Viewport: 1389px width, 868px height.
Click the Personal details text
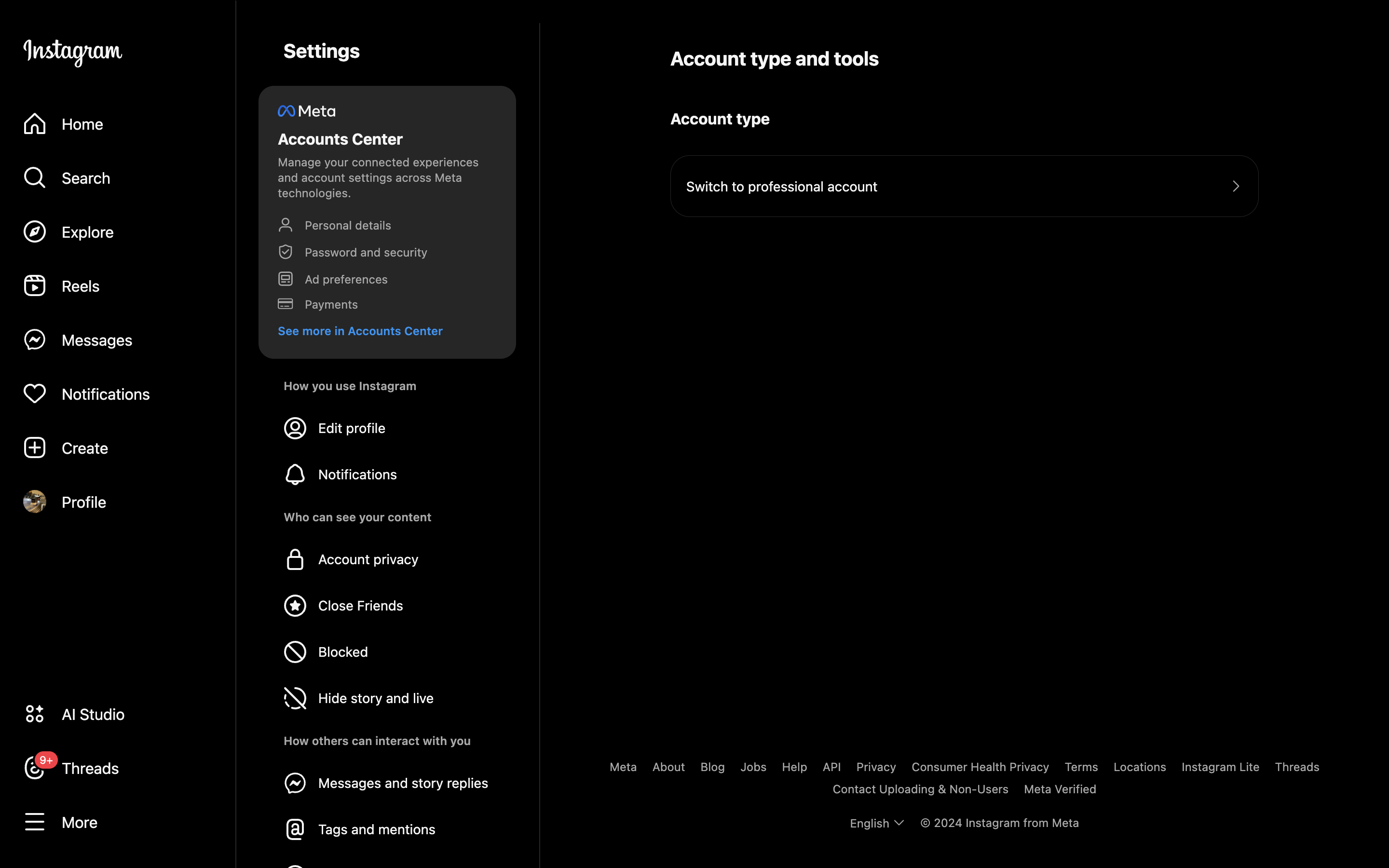(348, 226)
